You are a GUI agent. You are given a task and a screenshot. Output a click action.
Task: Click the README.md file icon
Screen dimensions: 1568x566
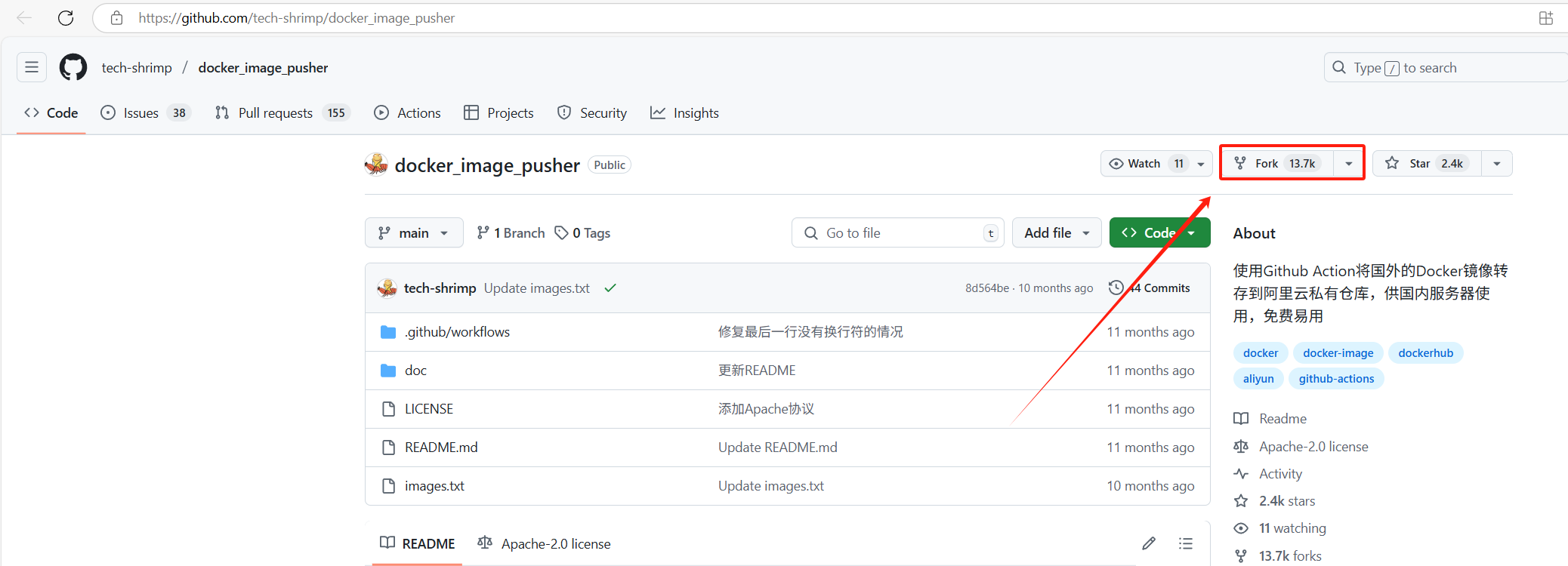388,448
